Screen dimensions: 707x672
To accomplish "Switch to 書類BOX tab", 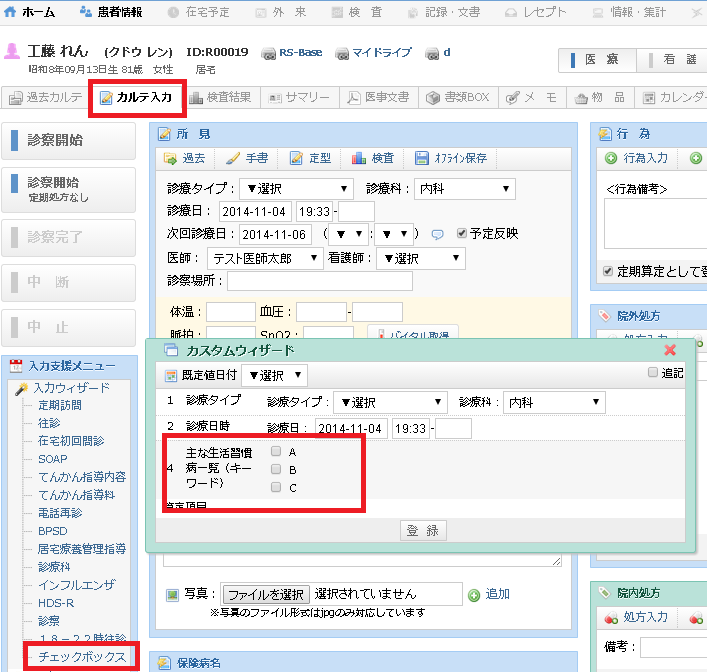I will point(459,97).
